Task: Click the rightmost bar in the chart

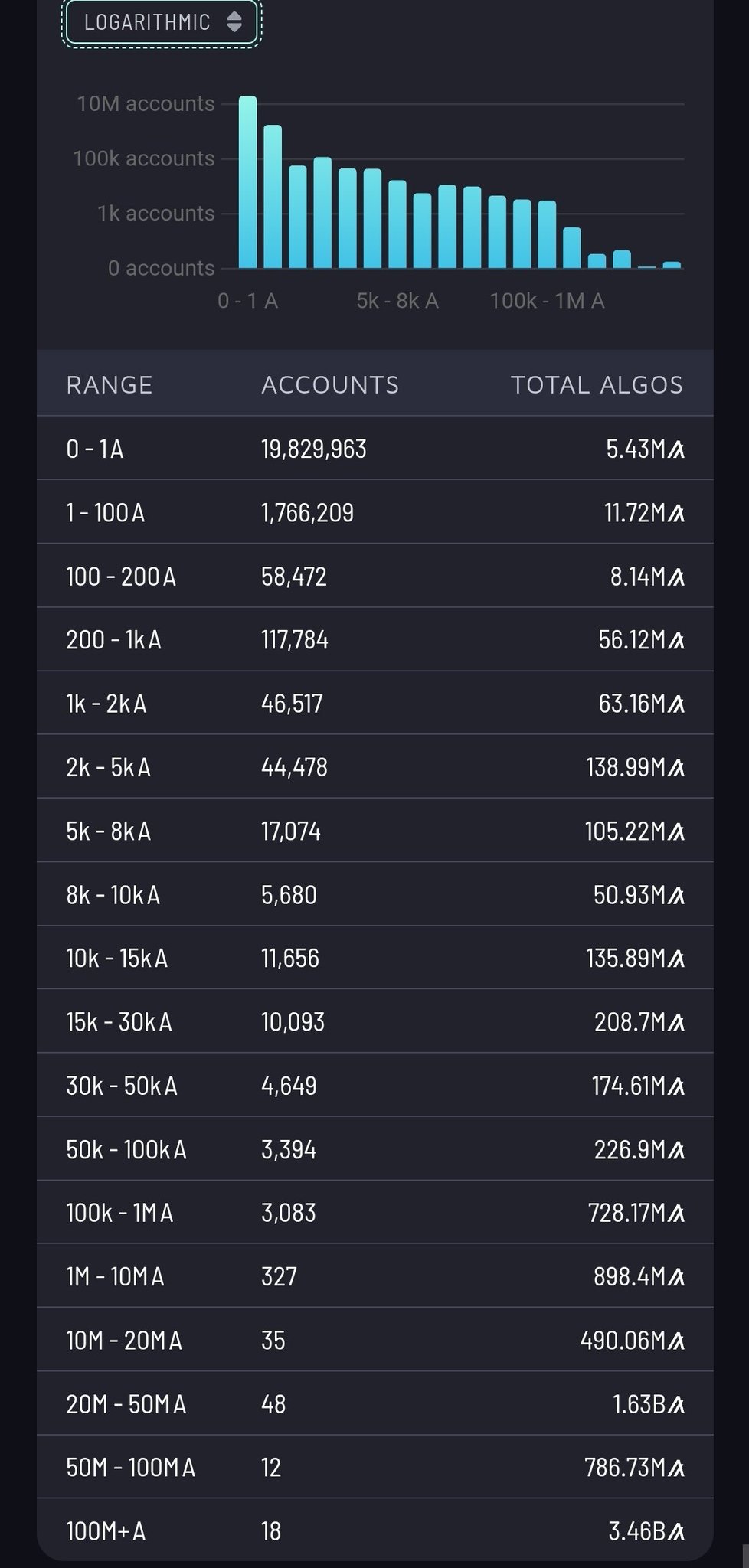Action: pos(672,265)
